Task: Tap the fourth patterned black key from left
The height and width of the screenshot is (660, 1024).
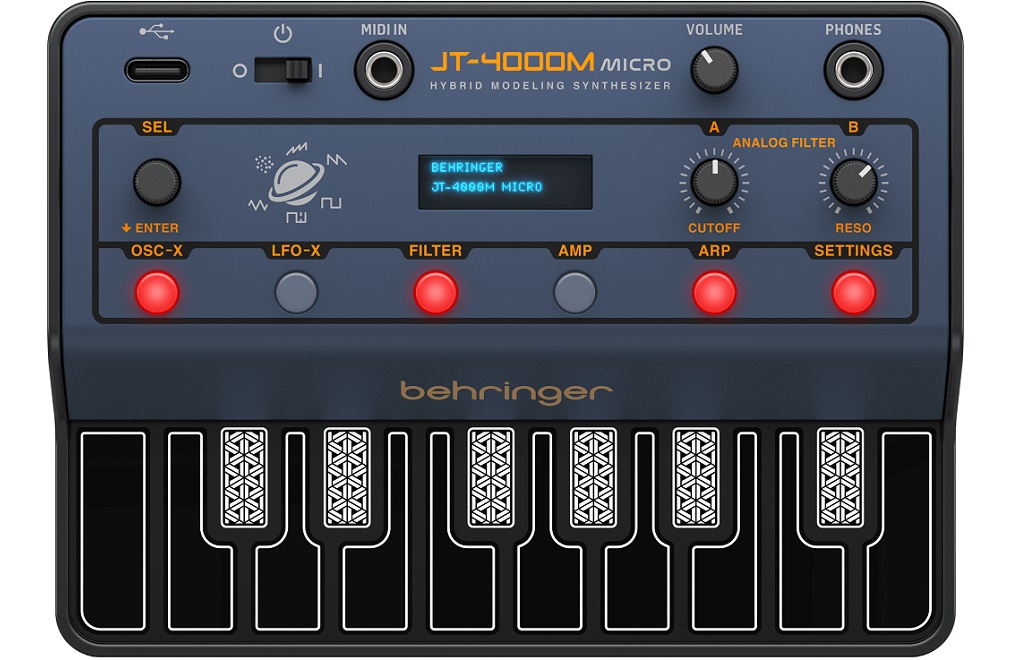Action: 593,477
